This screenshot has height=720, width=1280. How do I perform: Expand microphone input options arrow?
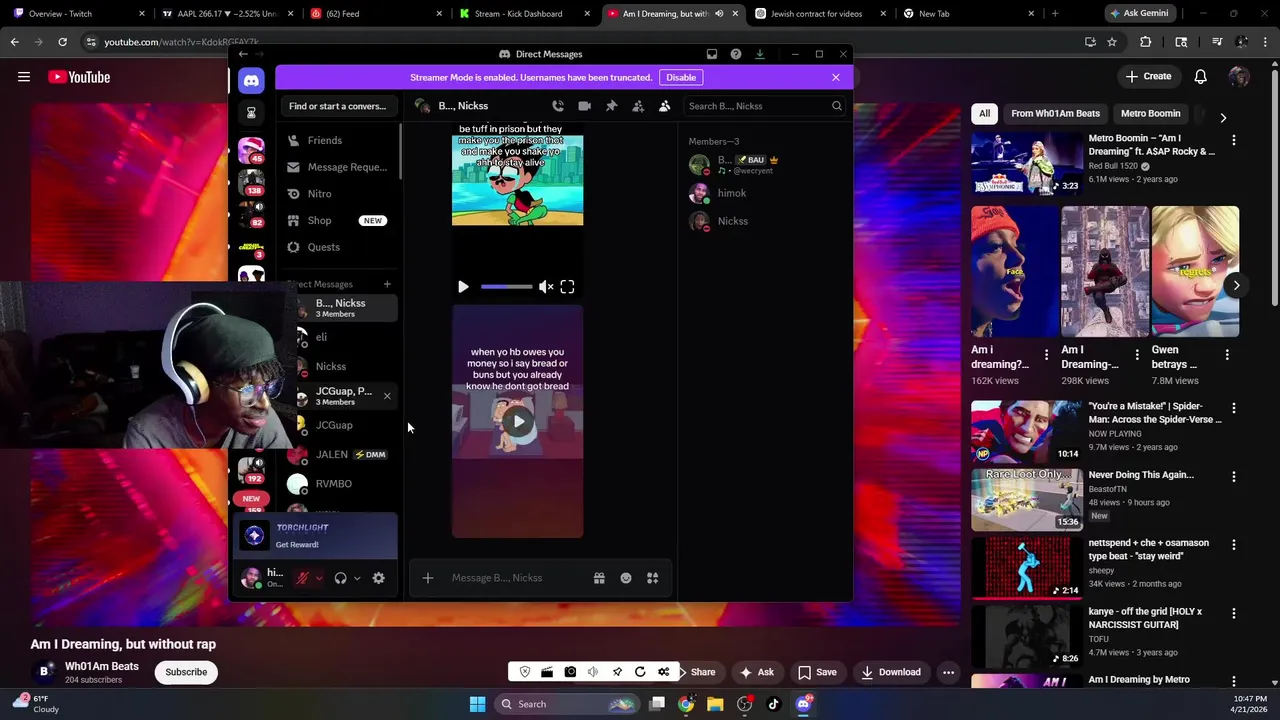tap(319, 578)
